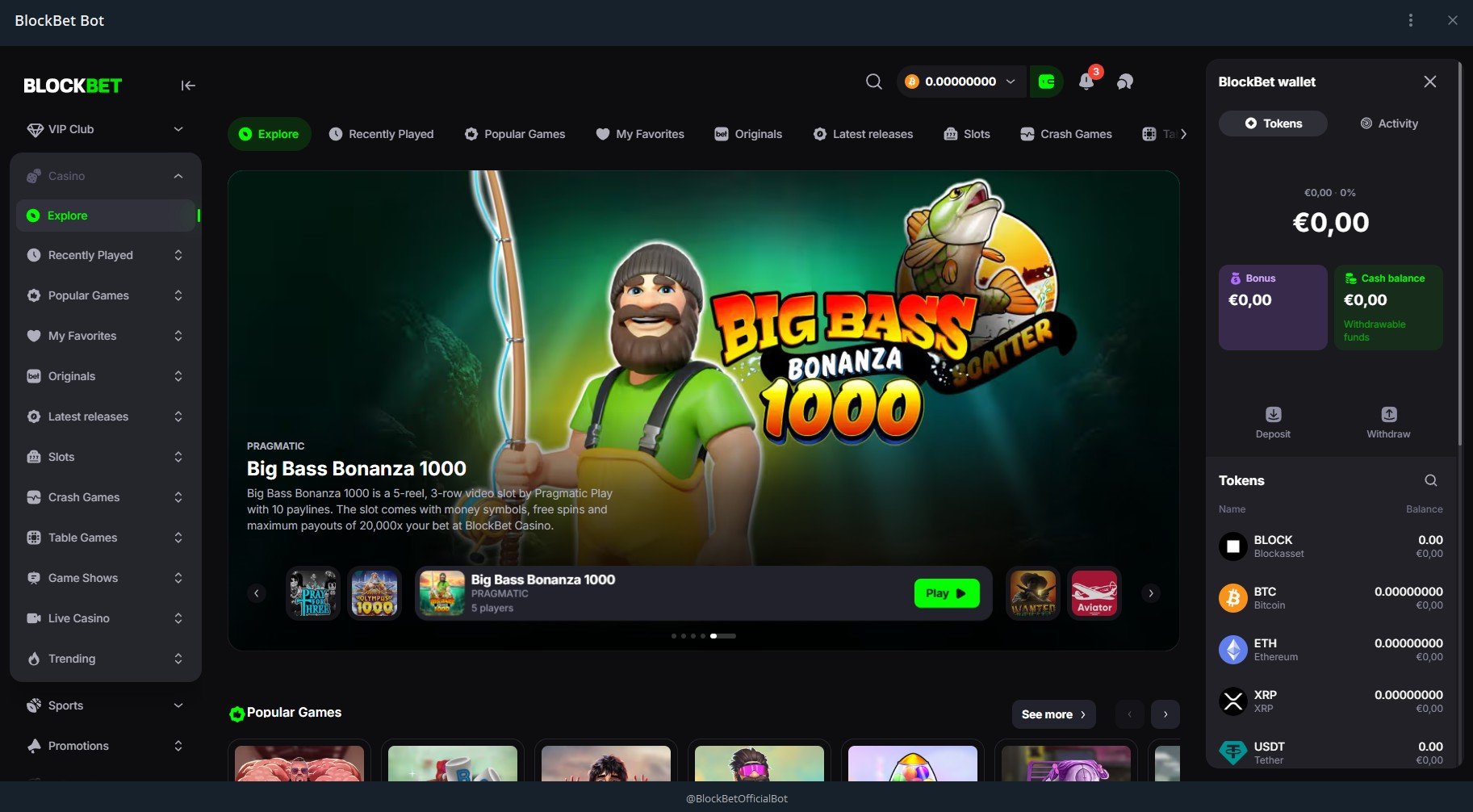Open the support headset icon
Image resolution: width=1473 pixels, height=812 pixels.
click(1125, 82)
